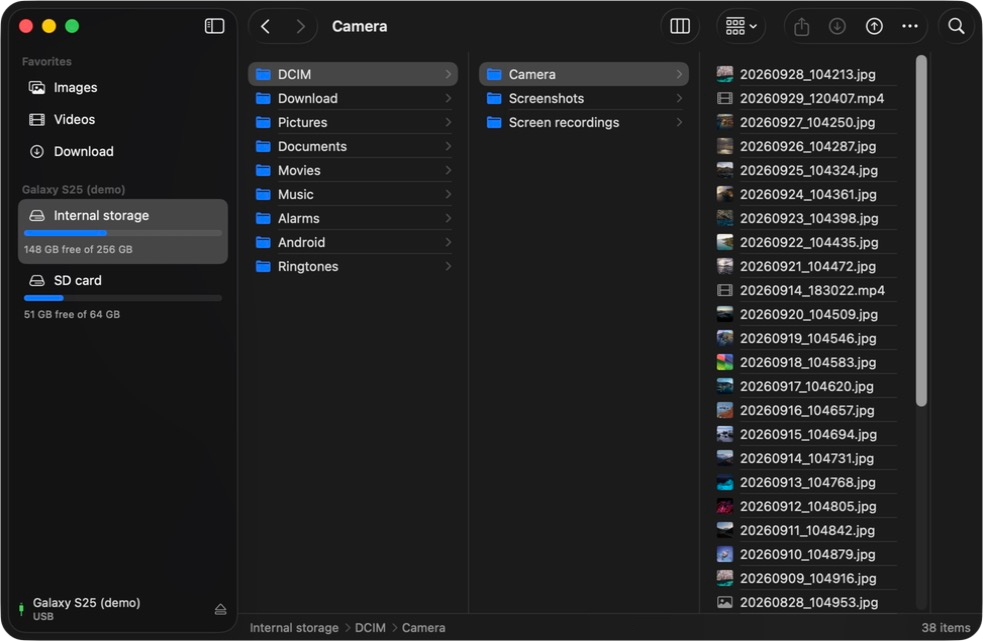Screen dimensions: 983x641
Task: Click the video icon of 20260914_183022.mp4
Action: click(725, 290)
